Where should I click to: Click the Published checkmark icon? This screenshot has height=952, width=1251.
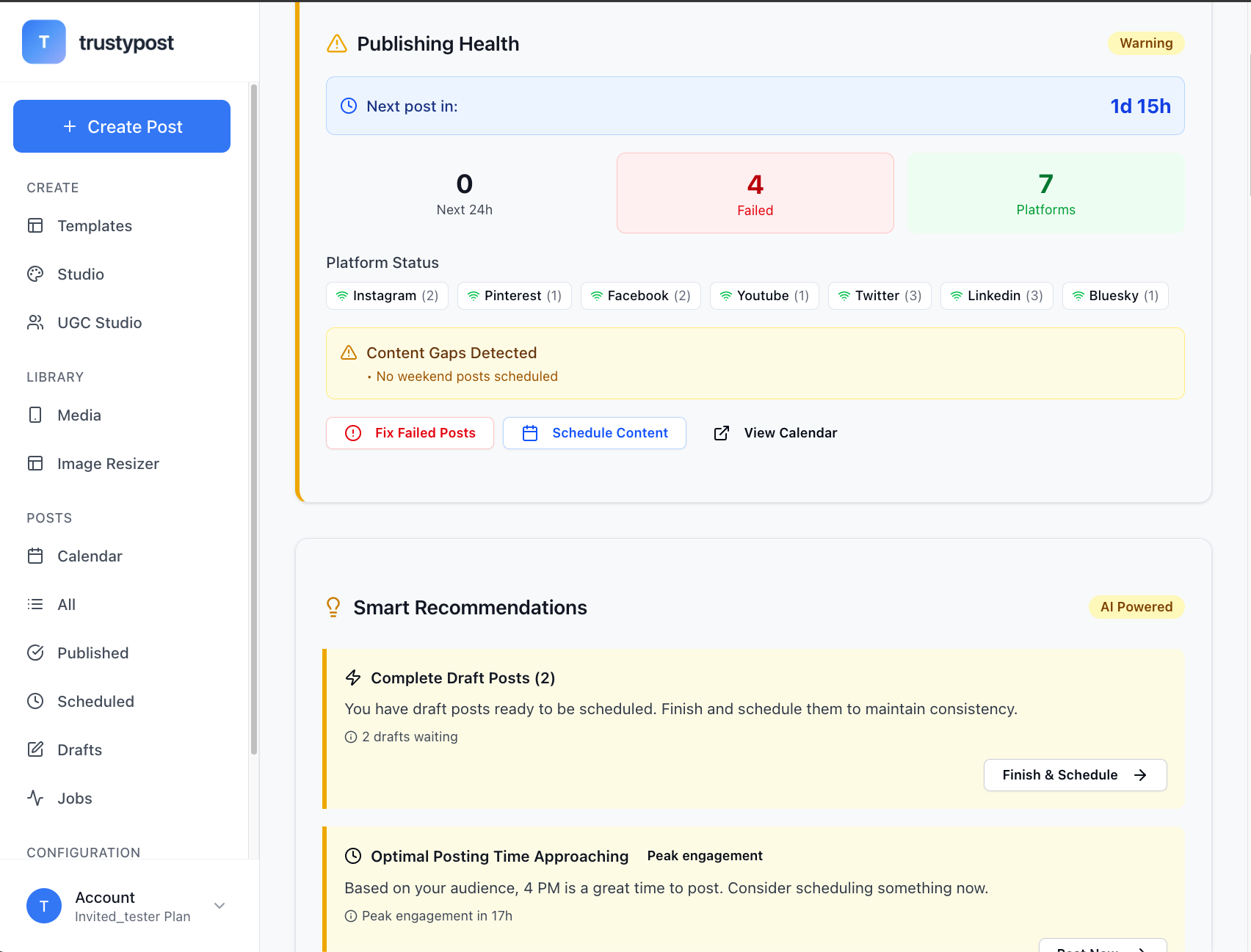tap(35, 653)
